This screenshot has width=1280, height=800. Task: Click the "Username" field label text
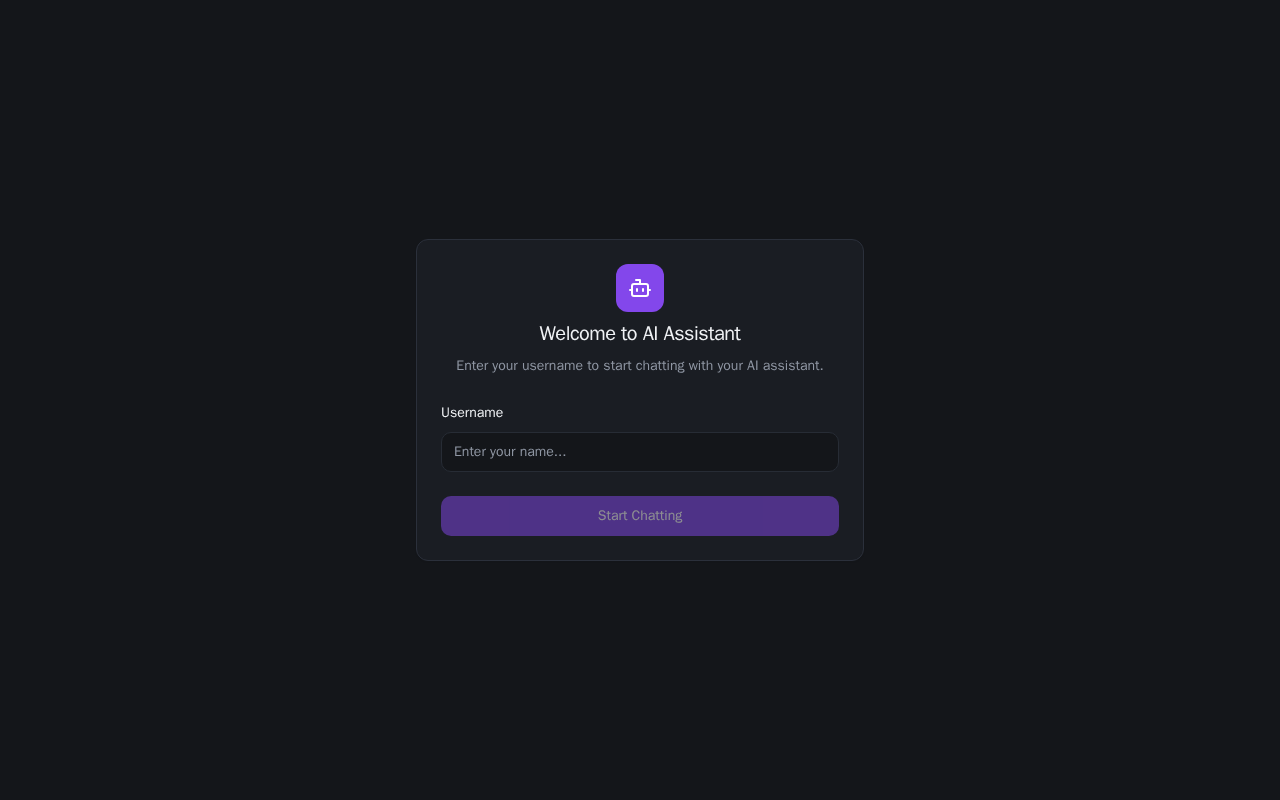[x=472, y=413]
